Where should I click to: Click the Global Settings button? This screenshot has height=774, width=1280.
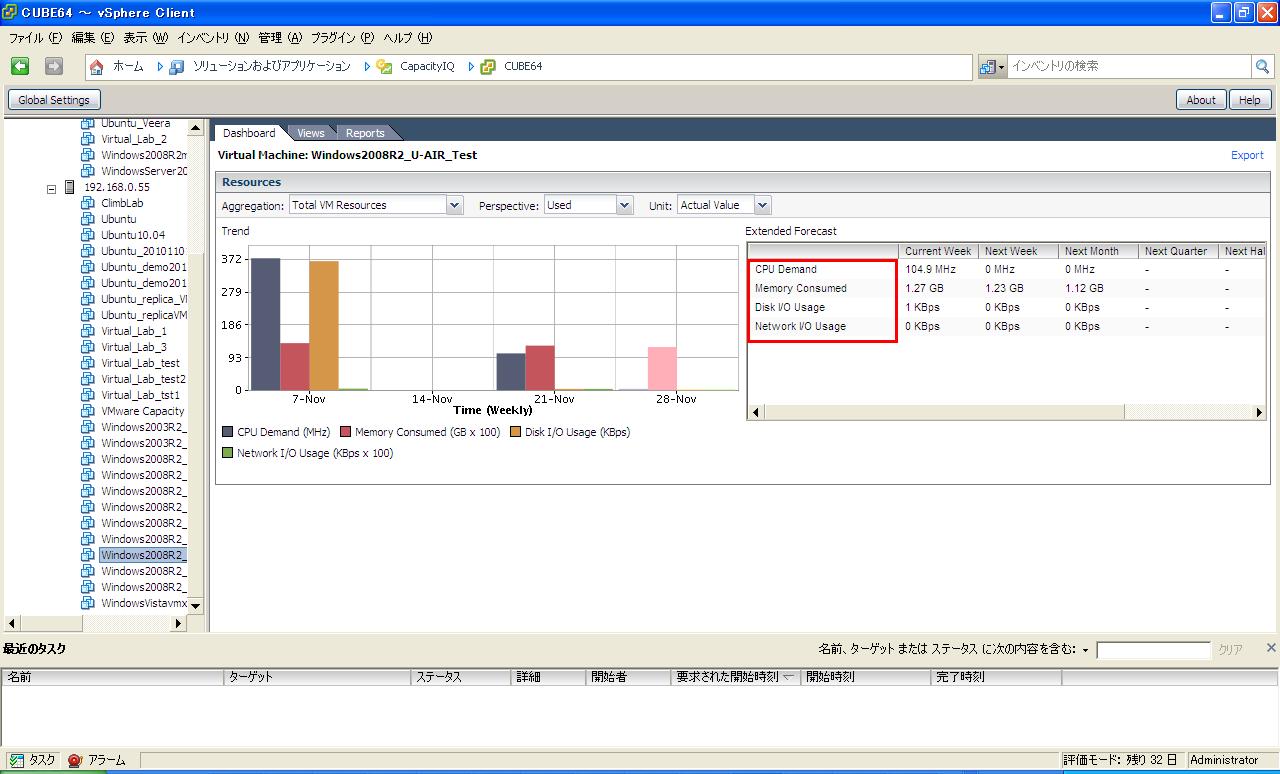[x=54, y=100]
